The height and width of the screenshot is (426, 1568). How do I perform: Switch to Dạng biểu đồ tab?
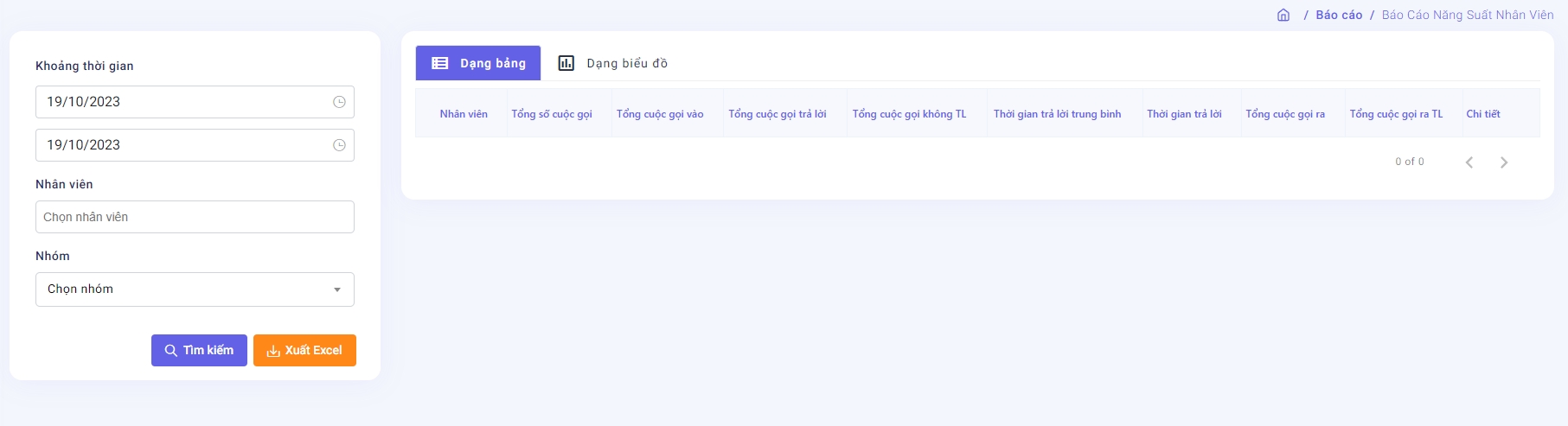coord(613,63)
